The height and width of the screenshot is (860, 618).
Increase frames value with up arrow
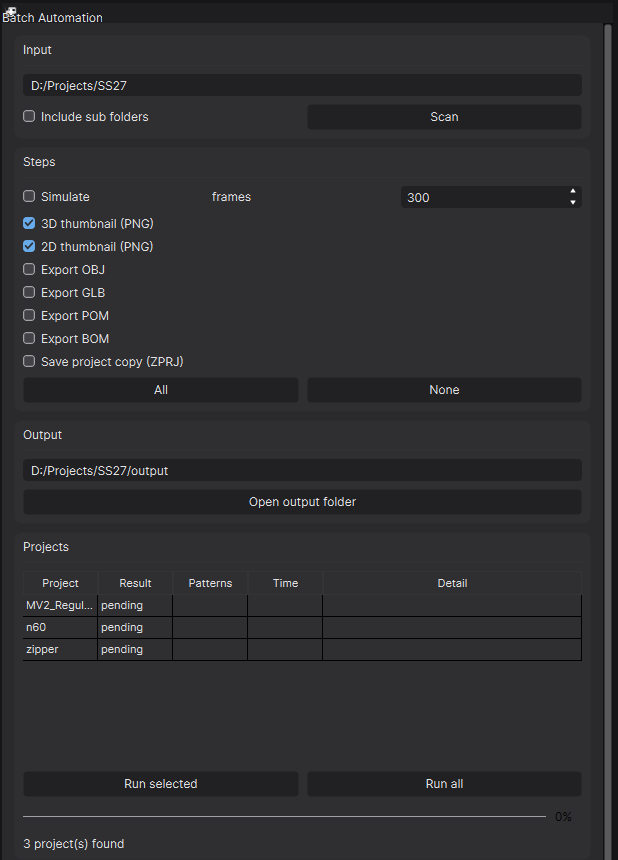572,191
